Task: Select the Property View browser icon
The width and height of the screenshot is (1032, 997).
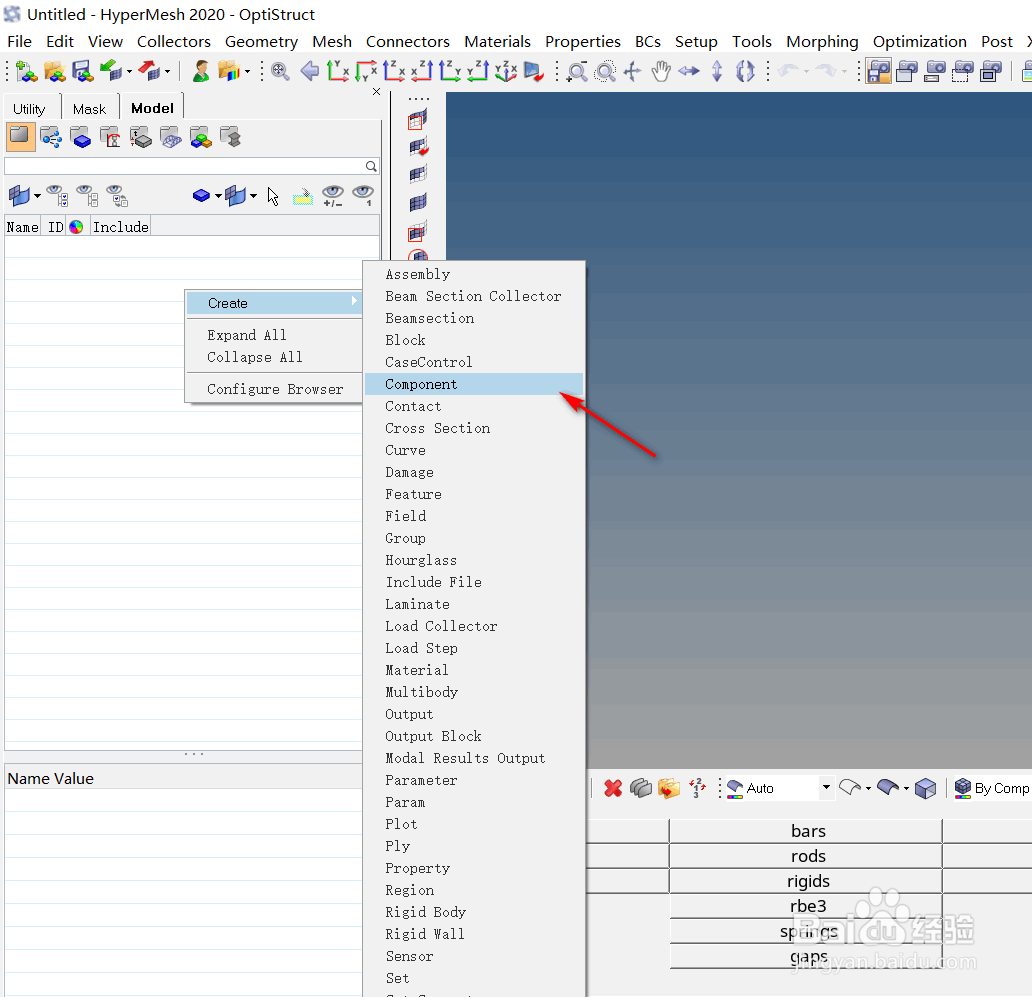Action: [x=141, y=138]
